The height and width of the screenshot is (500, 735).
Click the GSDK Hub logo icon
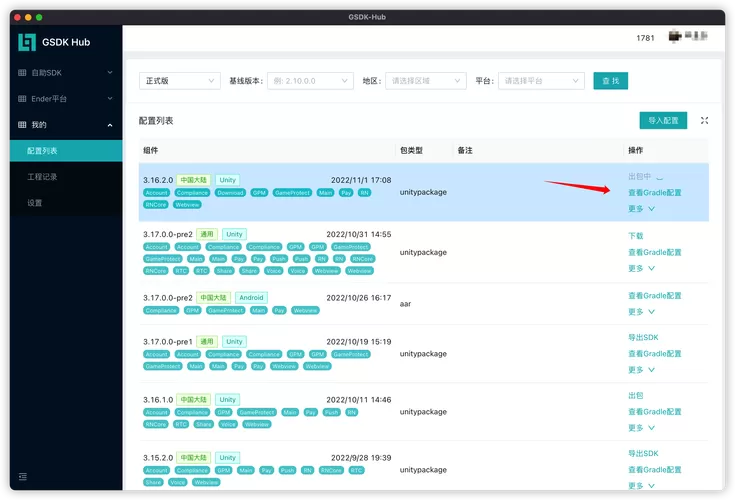[27, 42]
